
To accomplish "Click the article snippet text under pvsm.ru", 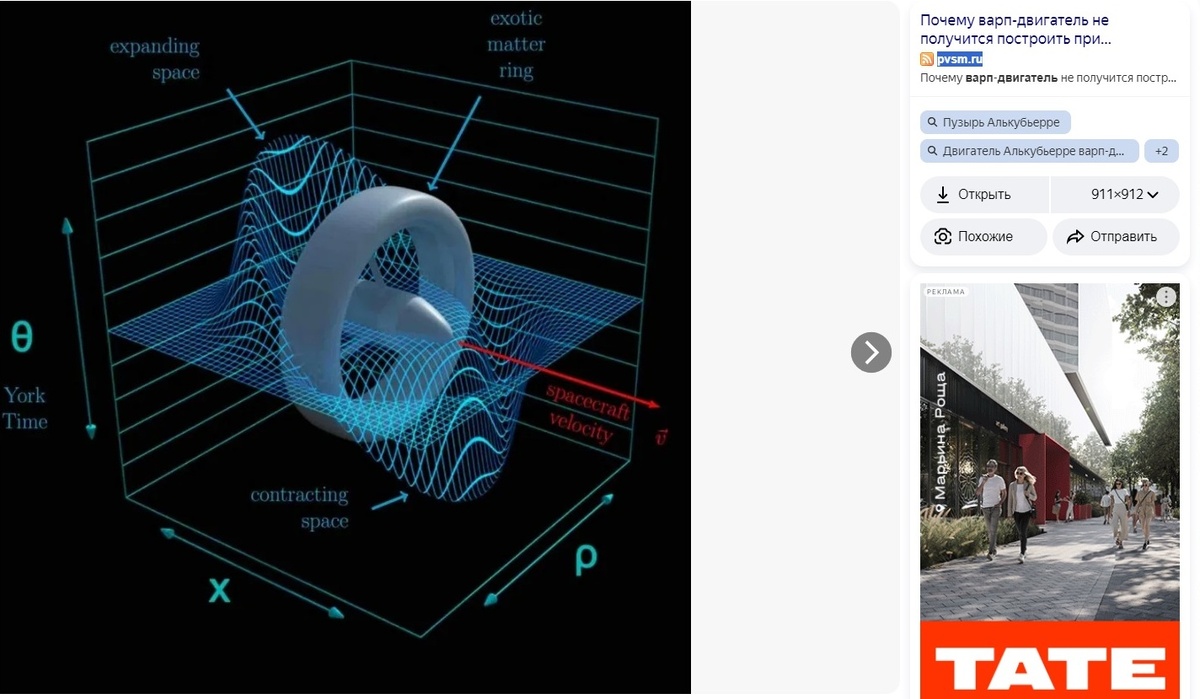I will click(x=1048, y=77).
